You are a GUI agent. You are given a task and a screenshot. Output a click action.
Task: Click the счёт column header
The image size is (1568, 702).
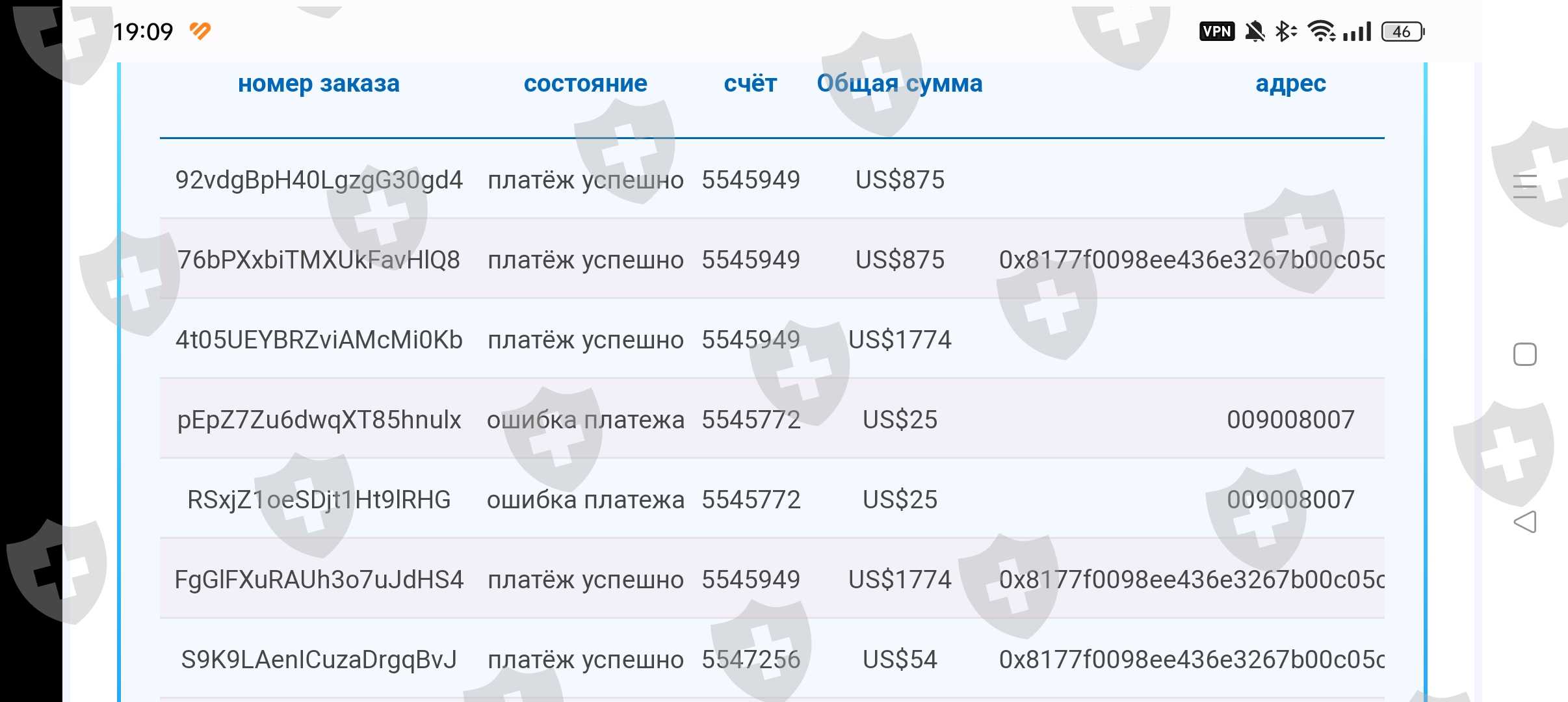click(750, 84)
